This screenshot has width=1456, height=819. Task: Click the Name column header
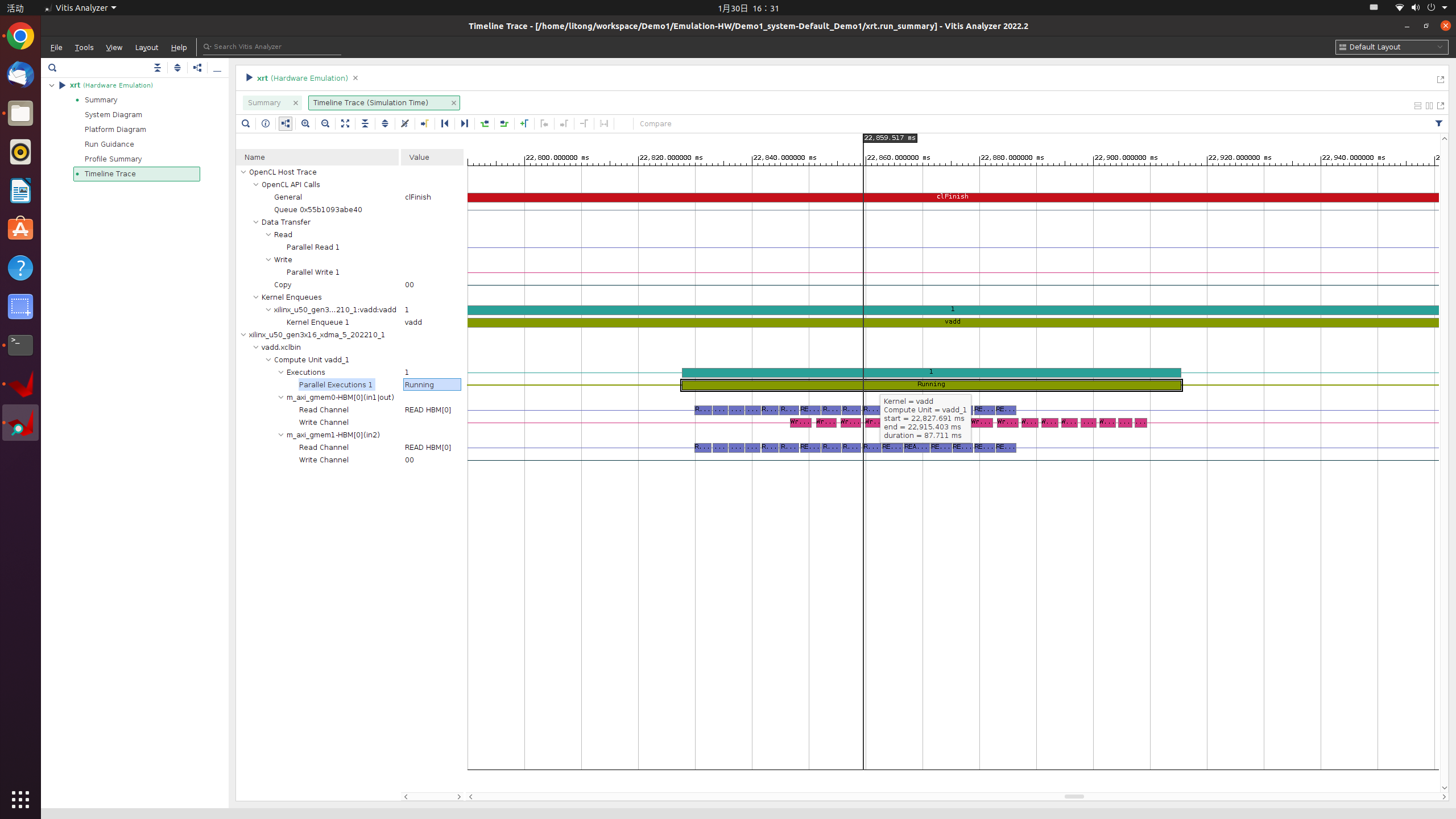click(x=317, y=158)
